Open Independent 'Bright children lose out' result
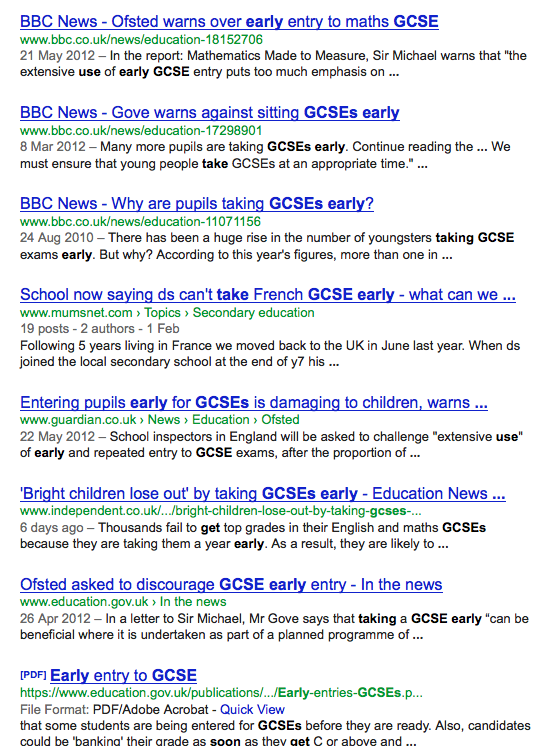Image resolution: width=544 pixels, height=746 pixels. (x=263, y=493)
